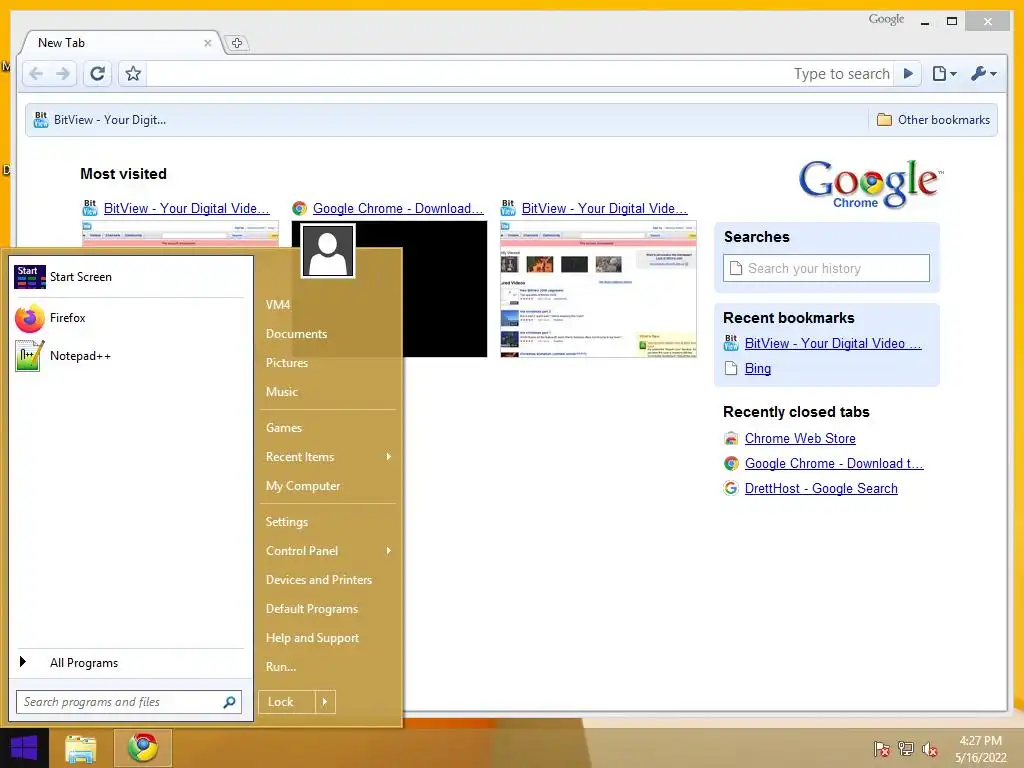1024x768 pixels.
Task: Open the page menu document icon
Action: 944,74
